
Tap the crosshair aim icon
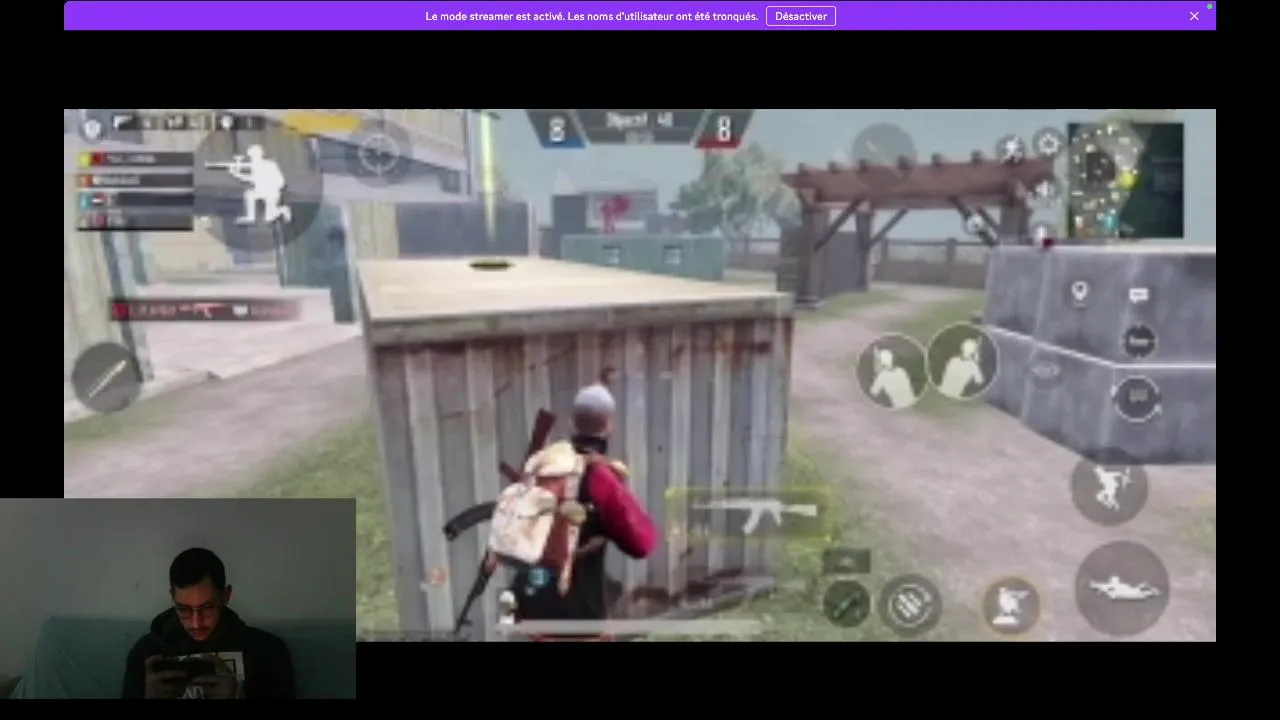pos(379,155)
